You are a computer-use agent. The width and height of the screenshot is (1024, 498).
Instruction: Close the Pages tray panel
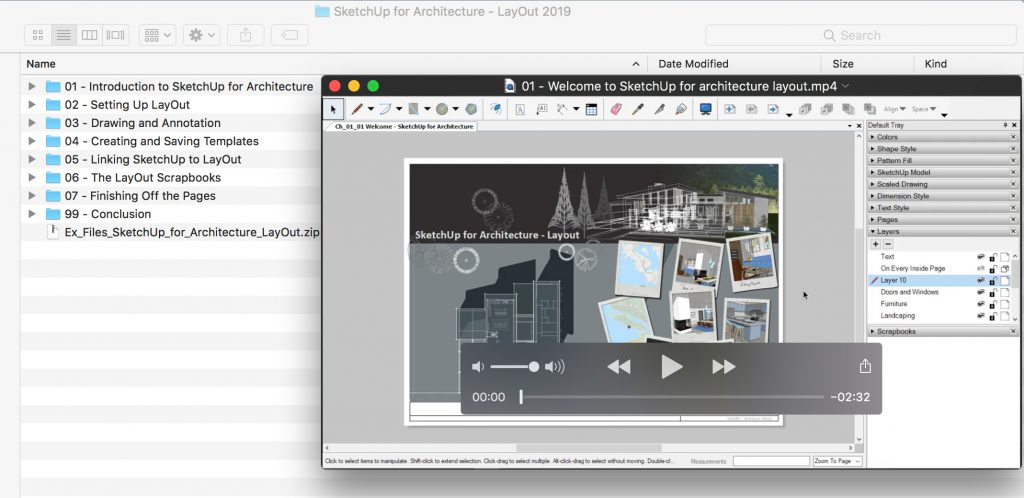coord(1013,219)
